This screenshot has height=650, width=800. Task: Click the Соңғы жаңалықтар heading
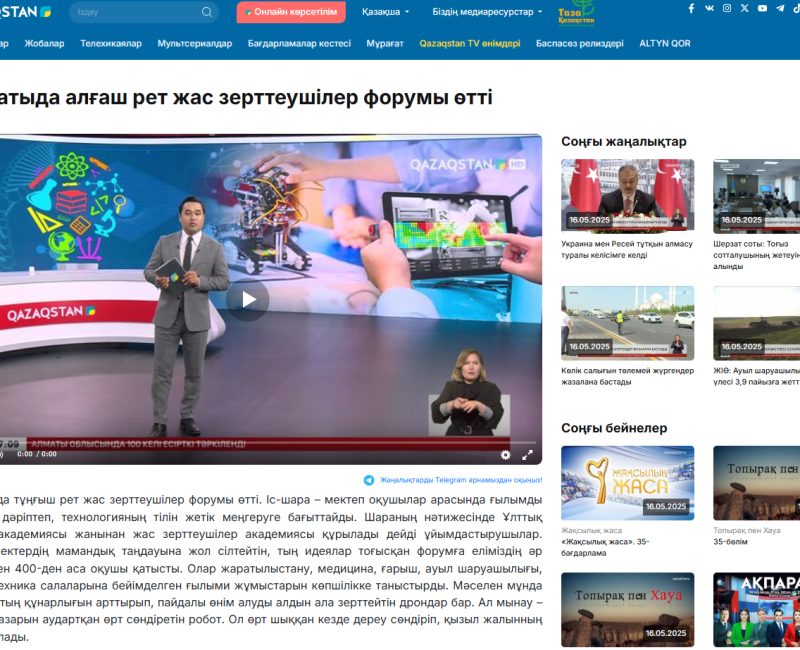[x=623, y=141]
